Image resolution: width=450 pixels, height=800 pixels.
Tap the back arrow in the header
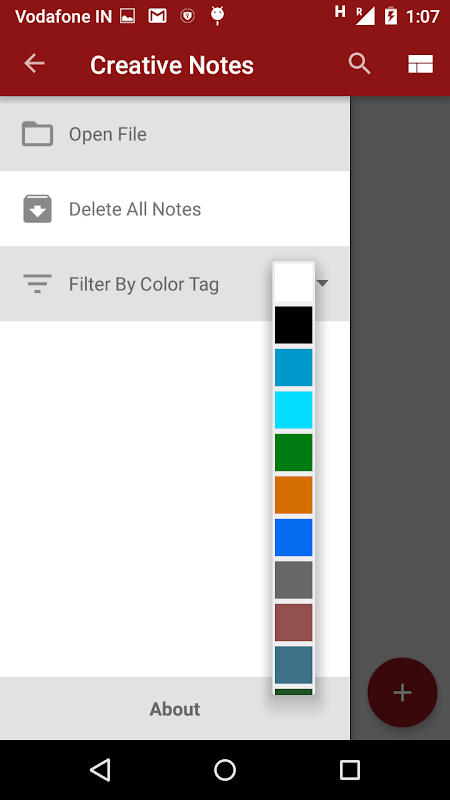coord(34,64)
